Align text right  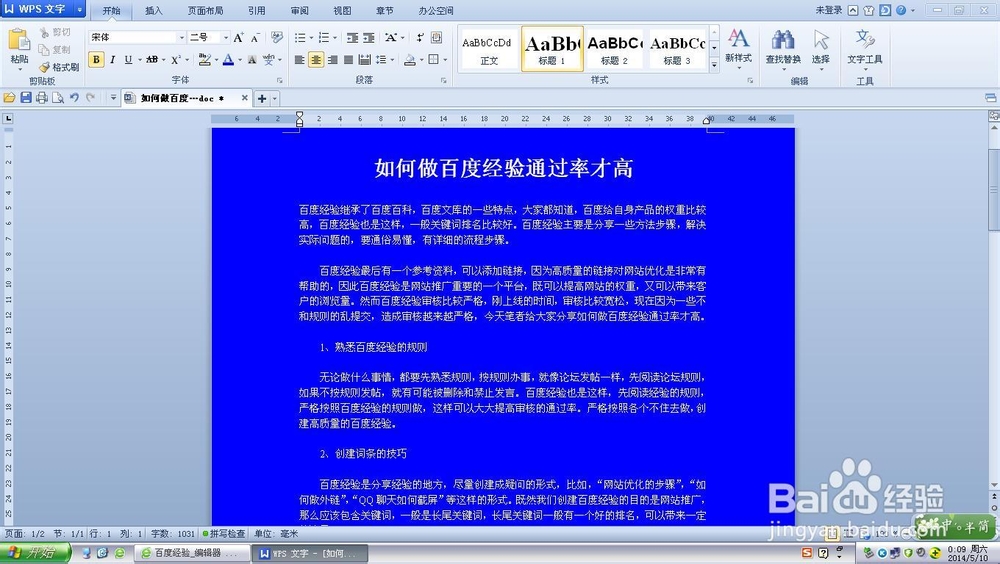(332, 59)
